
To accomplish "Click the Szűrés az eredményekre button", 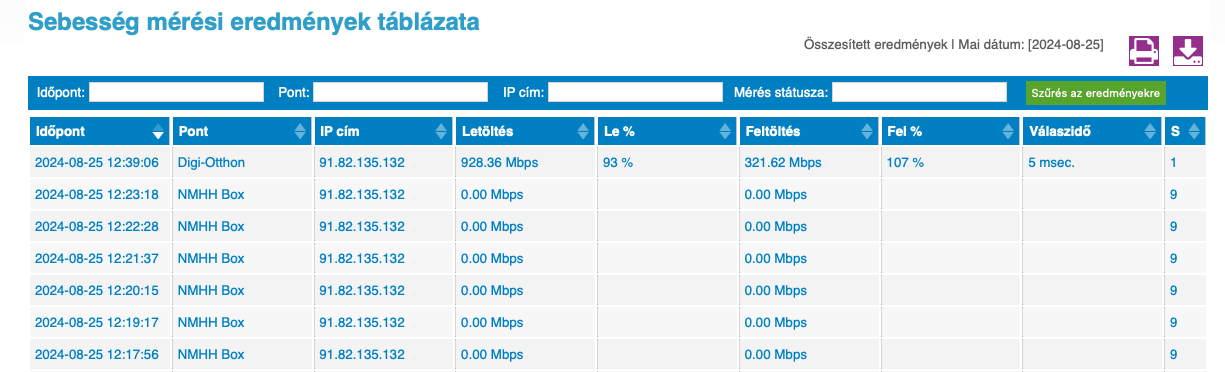I will tap(1095, 93).
